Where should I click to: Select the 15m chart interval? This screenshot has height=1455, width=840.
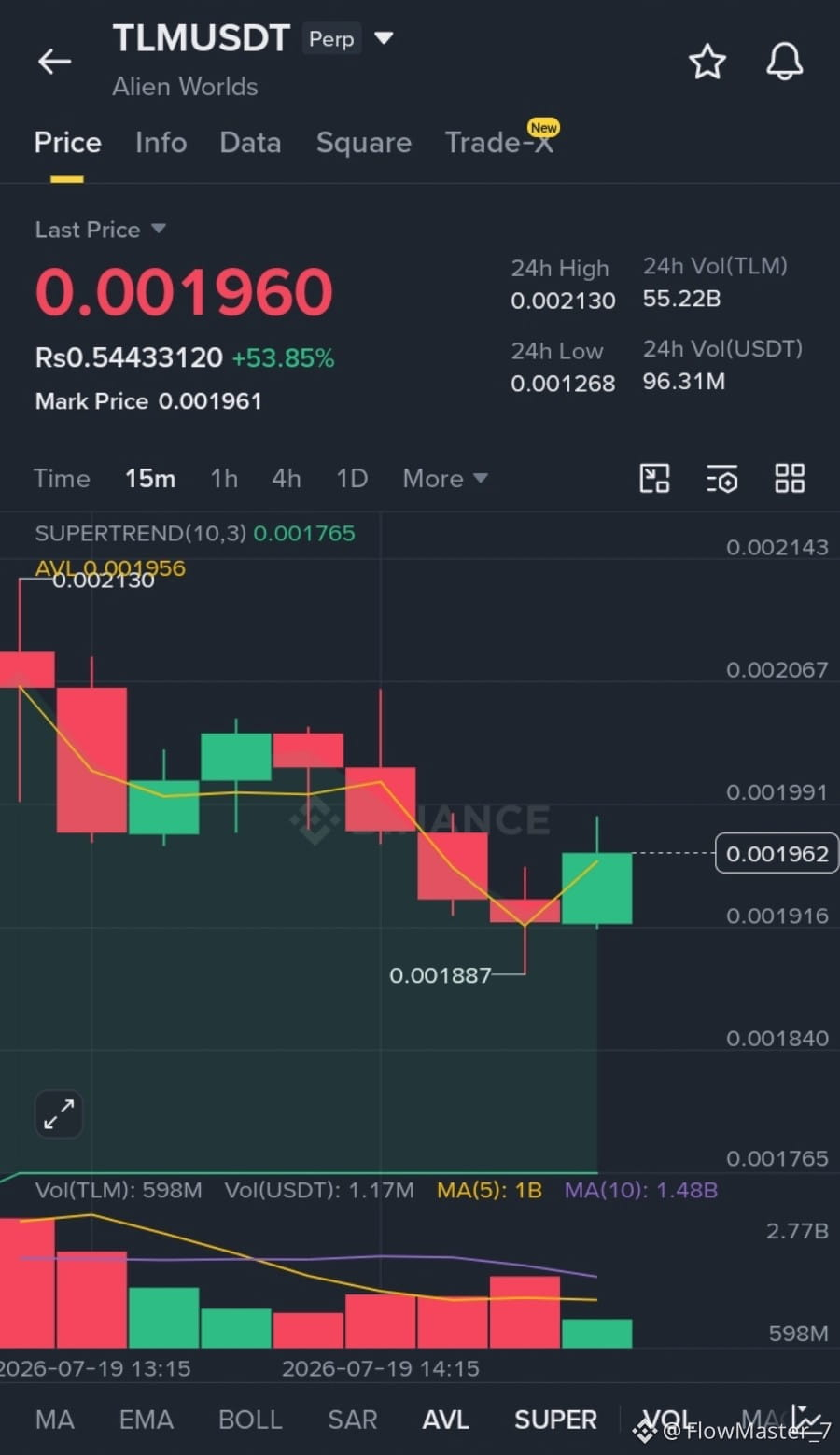coord(150,478)
